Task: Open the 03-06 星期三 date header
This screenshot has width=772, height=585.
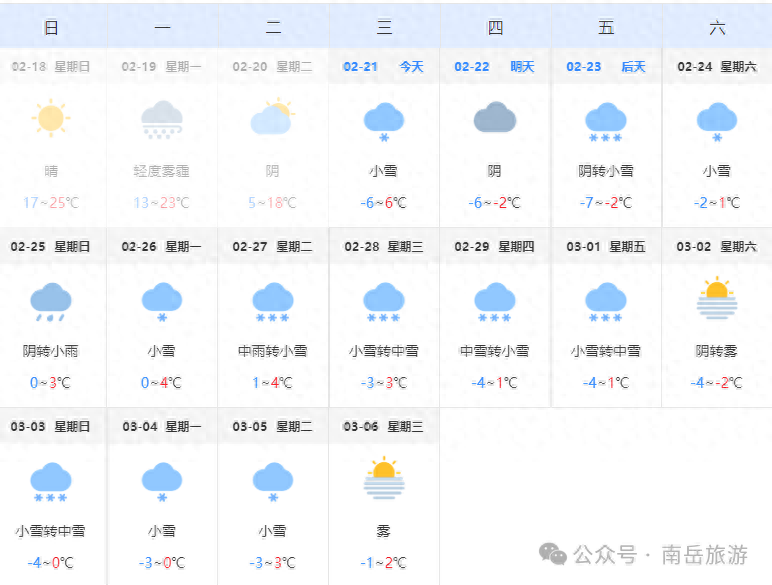Action: coord(384,426)
